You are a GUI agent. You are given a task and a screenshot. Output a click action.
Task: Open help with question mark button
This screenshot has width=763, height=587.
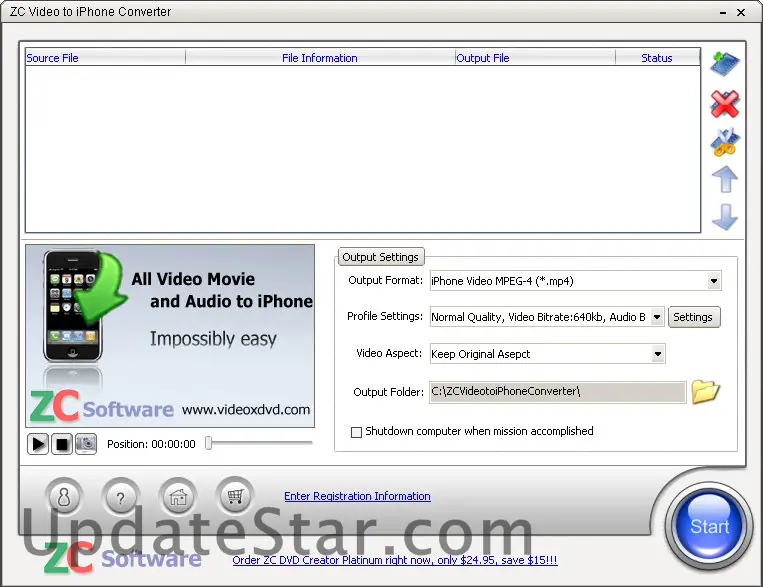click(x=121, y=496)
